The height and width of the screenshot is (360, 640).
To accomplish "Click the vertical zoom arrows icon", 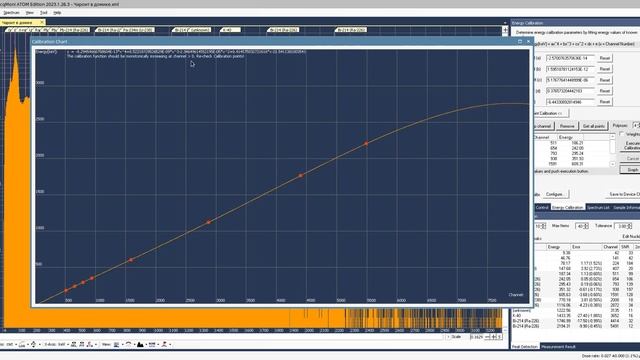I will [x=33, y=345].
